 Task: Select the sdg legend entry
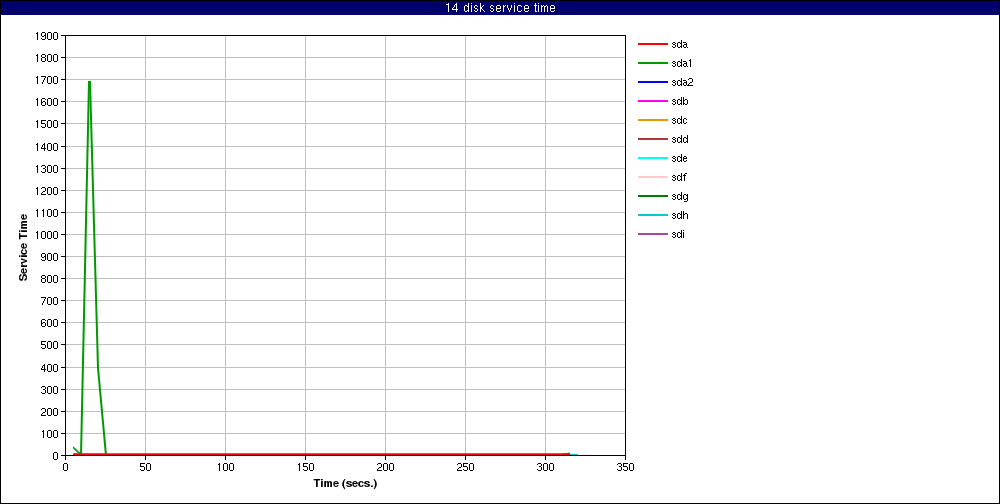click(x=663, y=196)
